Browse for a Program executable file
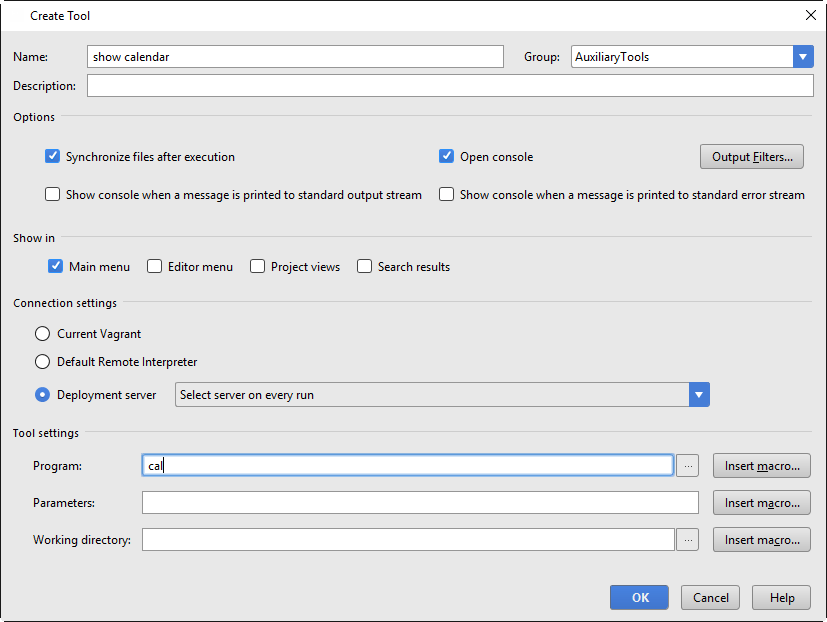Screen dimensions: 827x622 pos(687,464)
